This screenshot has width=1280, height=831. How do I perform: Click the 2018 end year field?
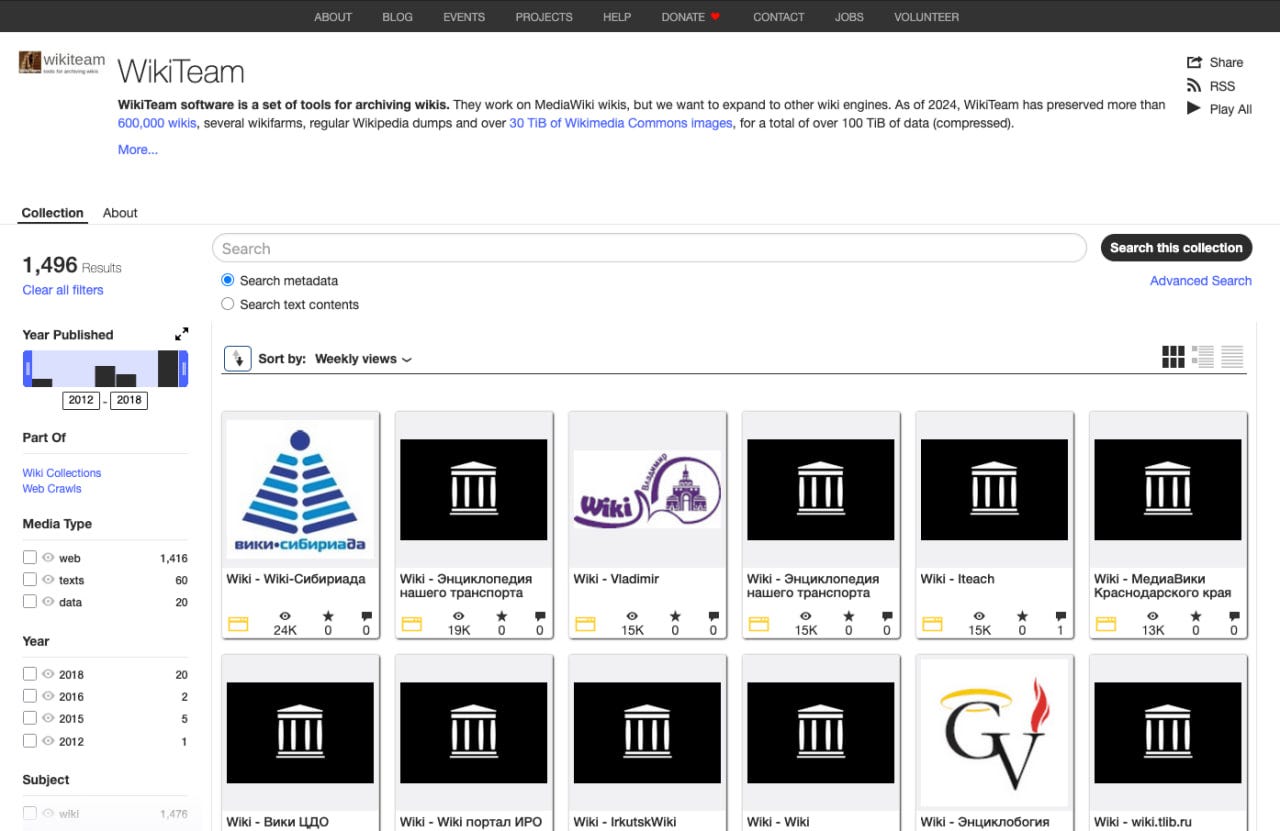coord(128,400)
